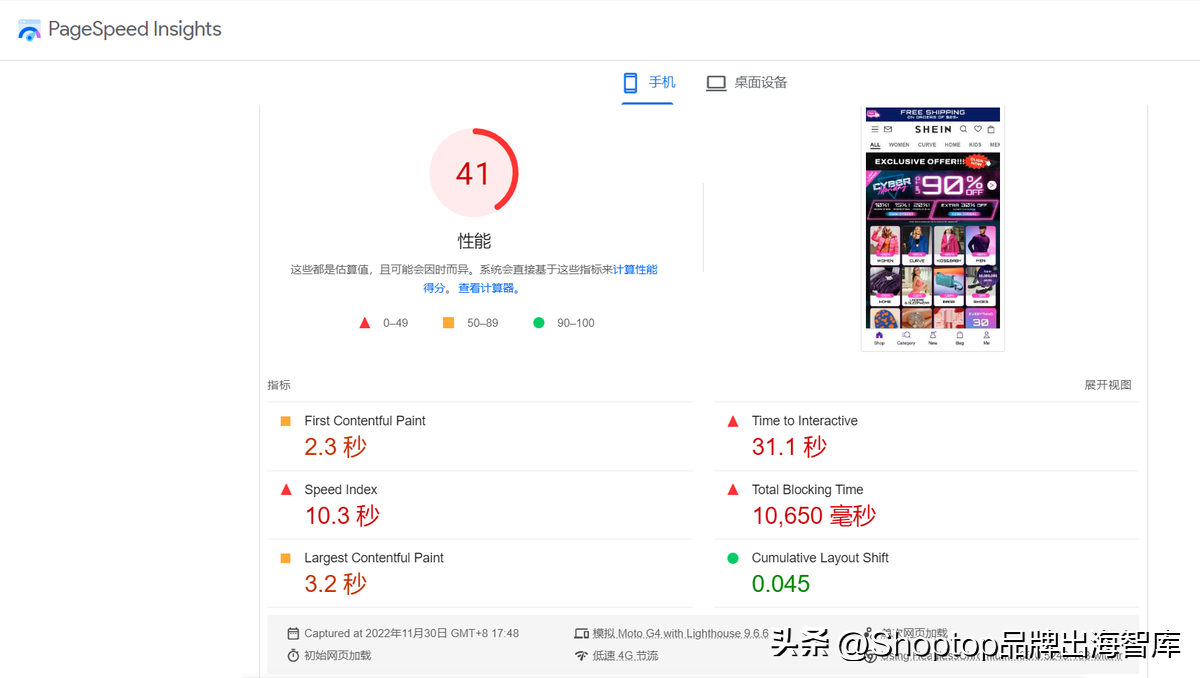This screenshot has width=1200, height=678.
Task: Click the 初始网页加载 text
Action: [337, 656]
